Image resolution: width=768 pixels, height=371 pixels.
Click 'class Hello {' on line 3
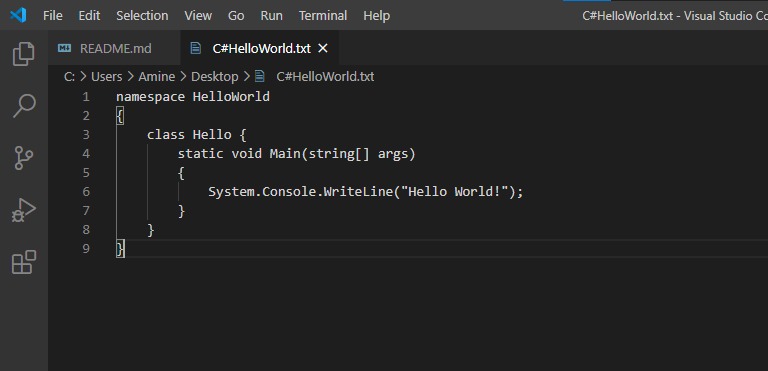(196, 134)
